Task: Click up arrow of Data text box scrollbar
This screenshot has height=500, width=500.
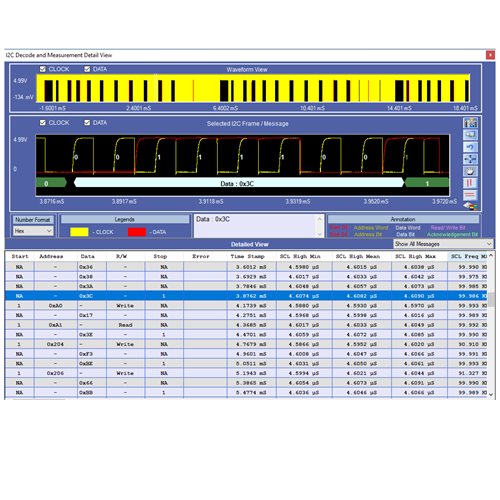Action: 319,219
